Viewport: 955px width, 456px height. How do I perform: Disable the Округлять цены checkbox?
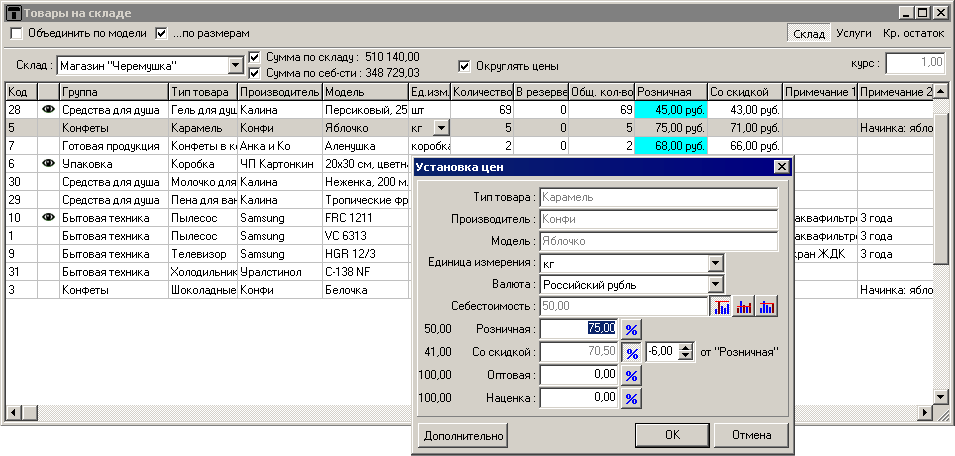464,66
